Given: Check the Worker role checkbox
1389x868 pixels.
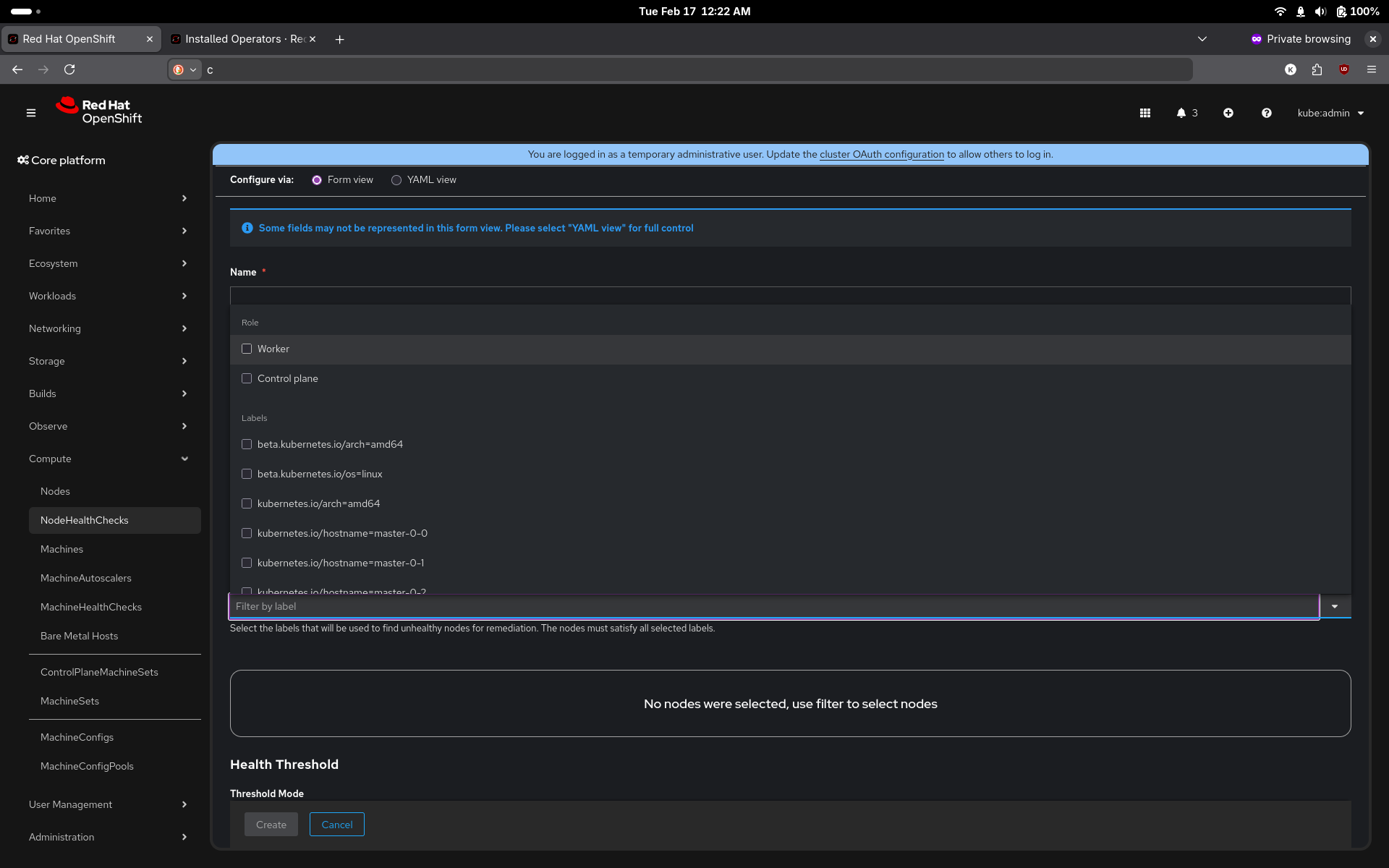Looking at the screenshot, I should coord(247,349).
